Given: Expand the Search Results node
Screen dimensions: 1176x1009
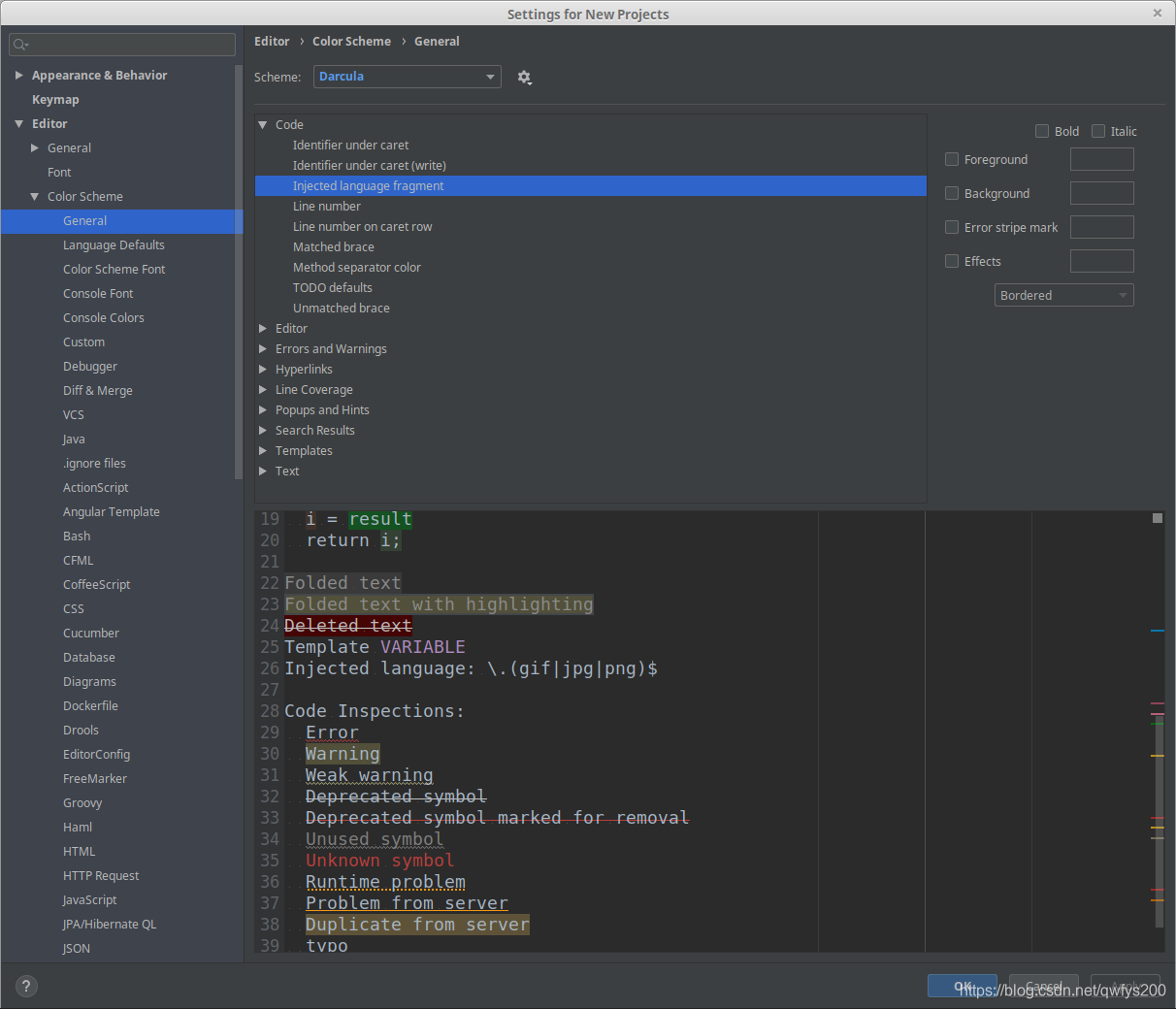Looking at the screenshot, I should point(262,431).
